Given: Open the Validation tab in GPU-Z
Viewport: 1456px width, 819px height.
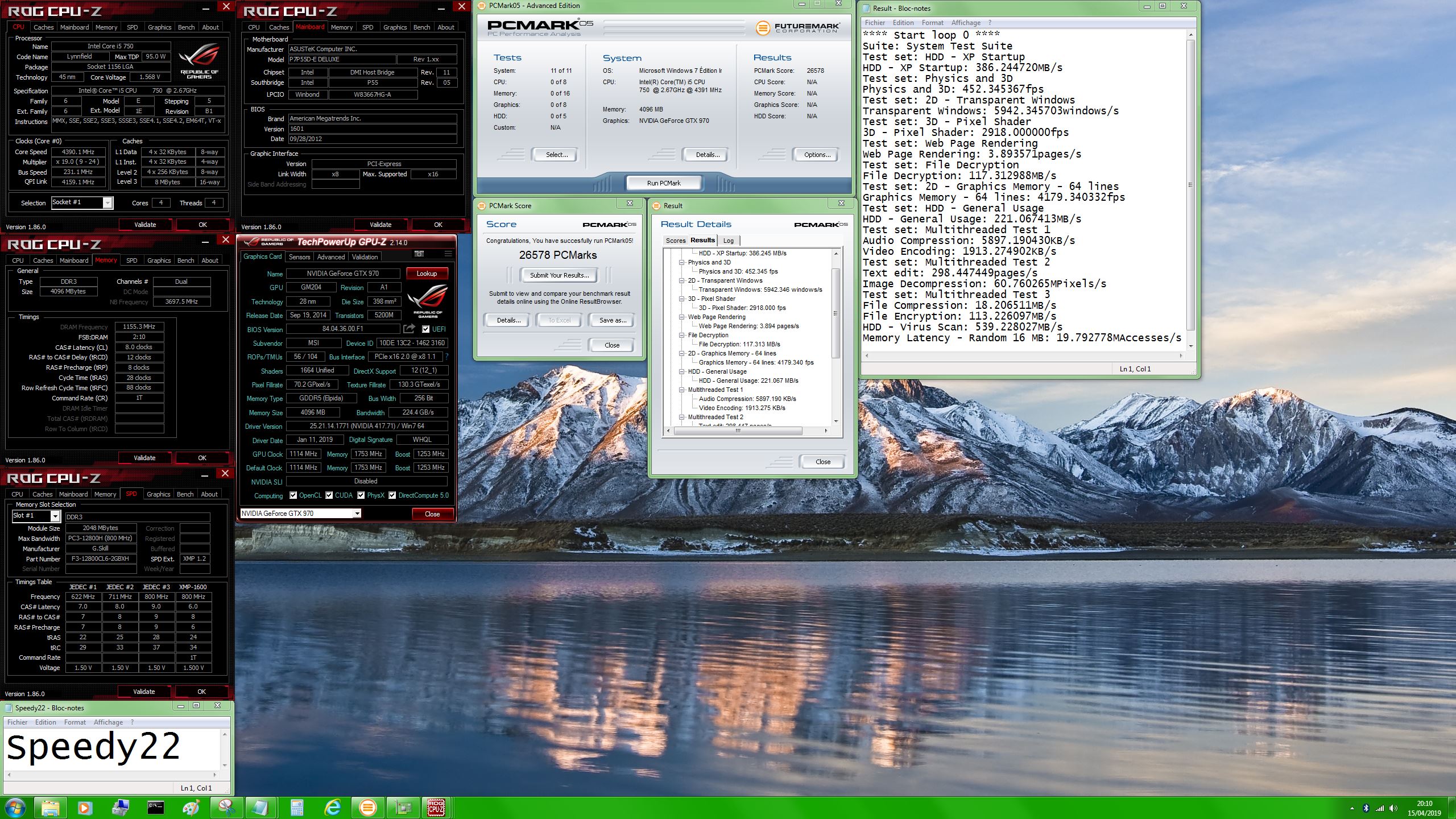Looking at the screenshot, I should tap(365, 257).
